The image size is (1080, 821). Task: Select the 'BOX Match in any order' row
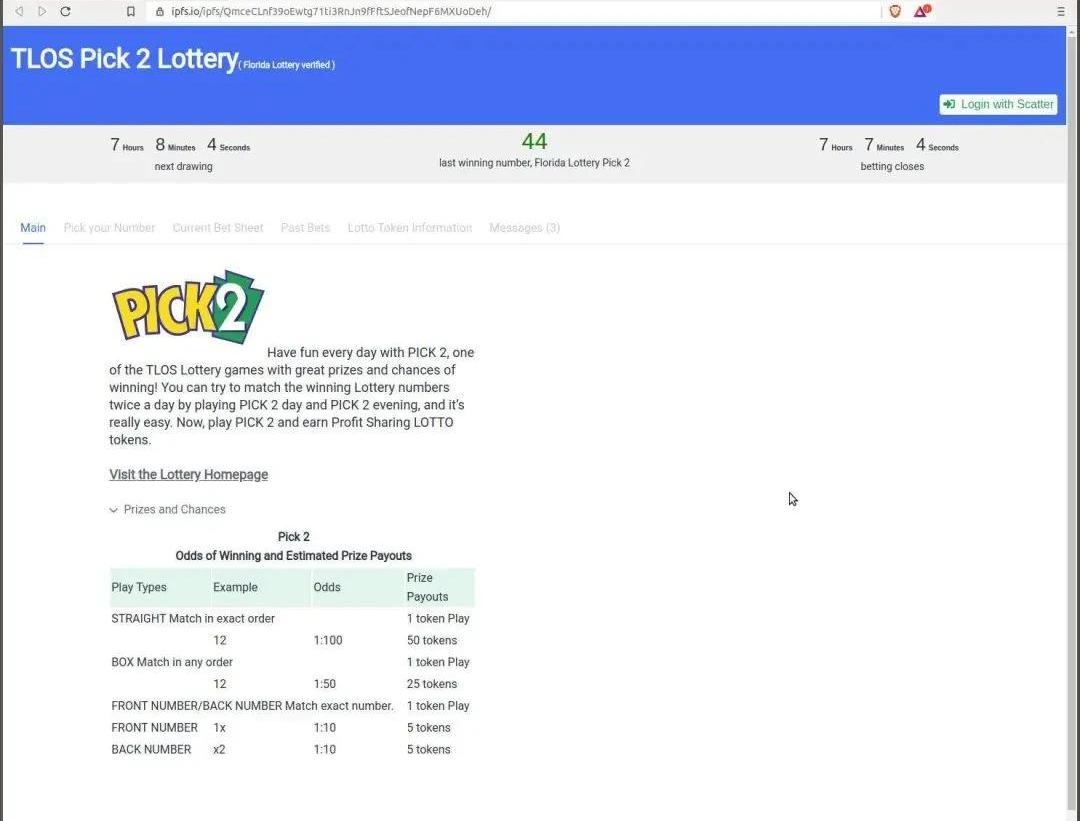point(293,662)
